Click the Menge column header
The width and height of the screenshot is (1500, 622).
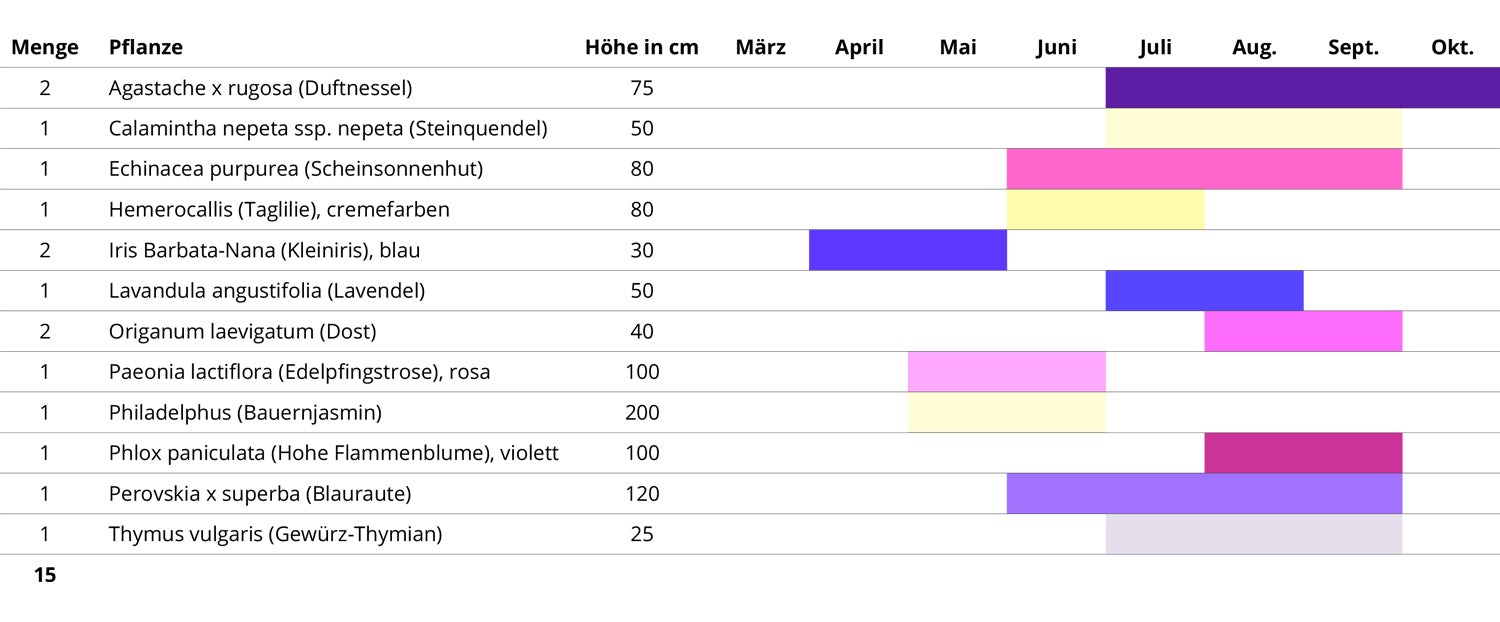pyautogui.click(x=45, y=47)
